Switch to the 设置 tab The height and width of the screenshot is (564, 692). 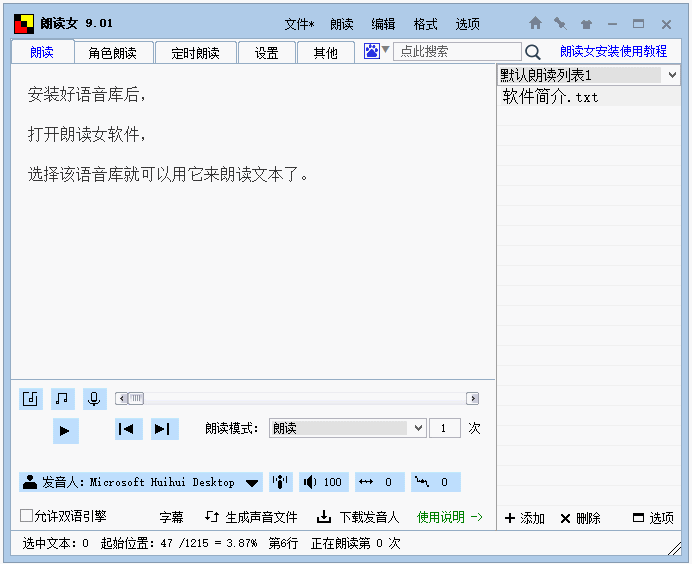(267, 53)
